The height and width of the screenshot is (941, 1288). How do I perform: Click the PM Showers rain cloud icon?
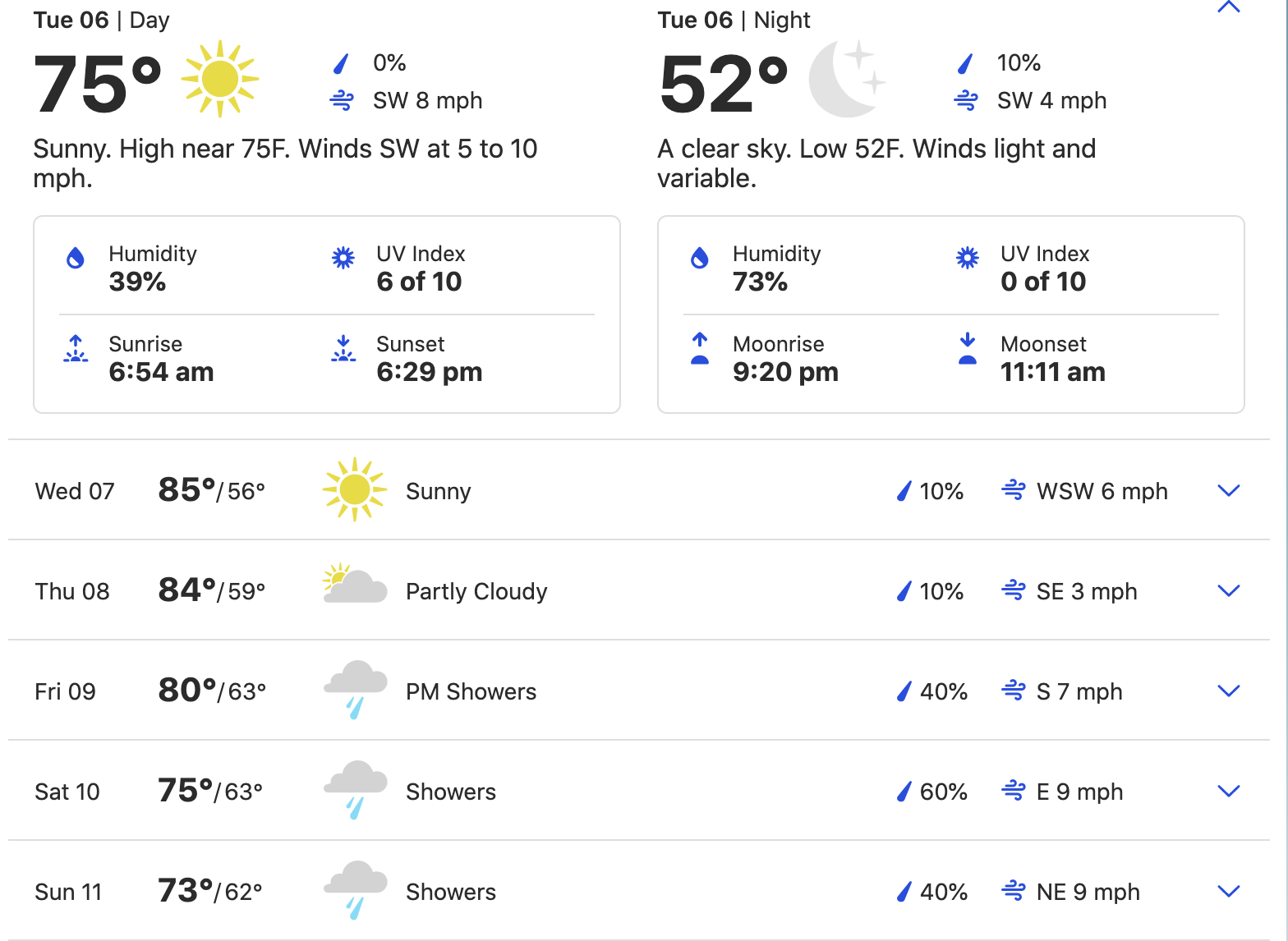(355, 688)
